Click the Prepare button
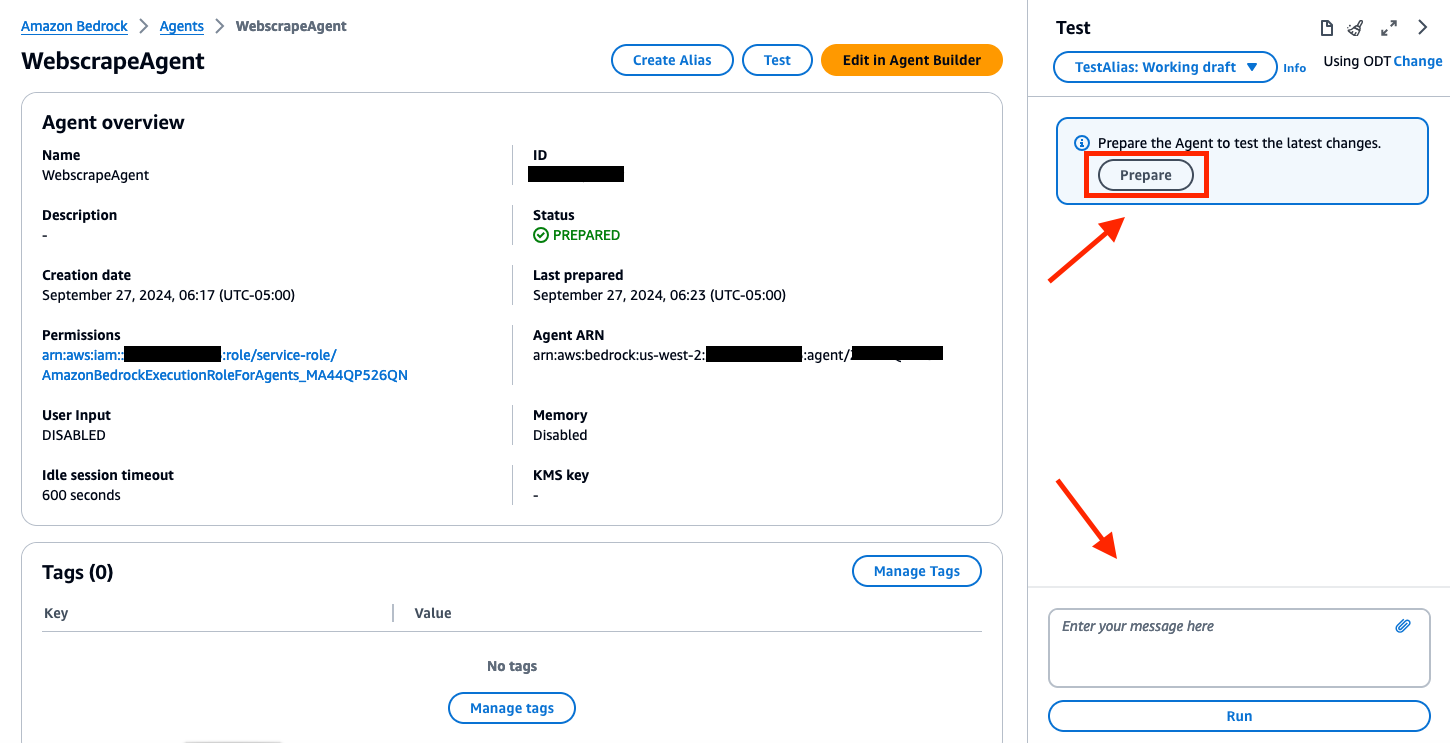Viewport: 1450px width, 743px height. (x=1145, y=175)
